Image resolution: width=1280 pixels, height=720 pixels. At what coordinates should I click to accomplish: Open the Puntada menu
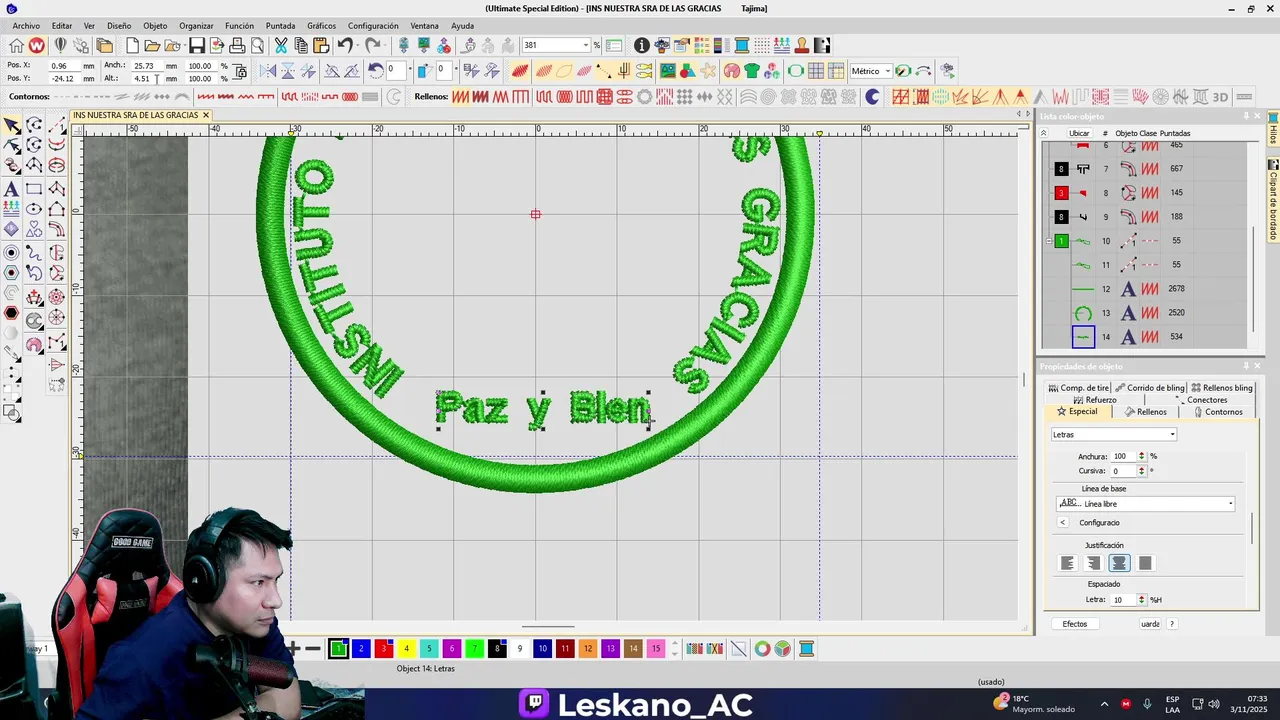point(280,26)
